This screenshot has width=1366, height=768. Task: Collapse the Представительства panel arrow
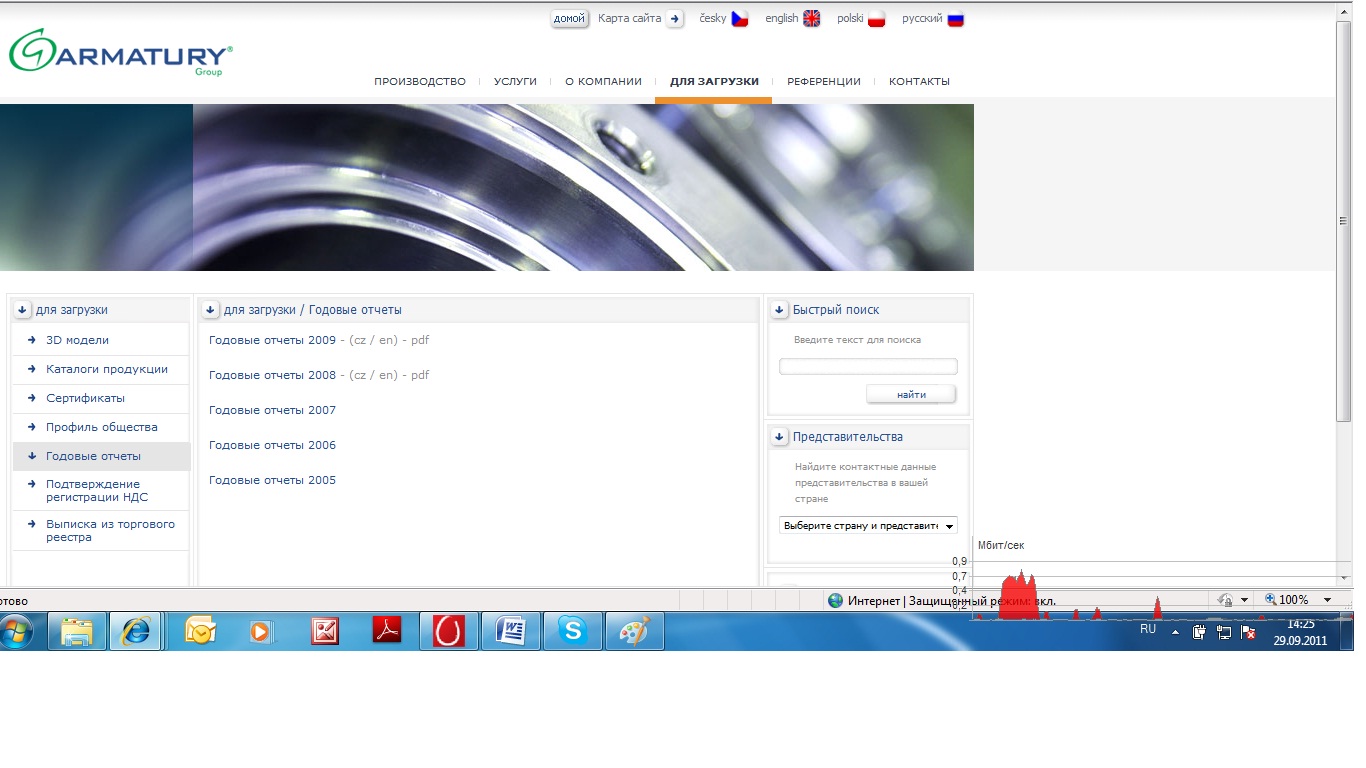click(x=780, y=437)
